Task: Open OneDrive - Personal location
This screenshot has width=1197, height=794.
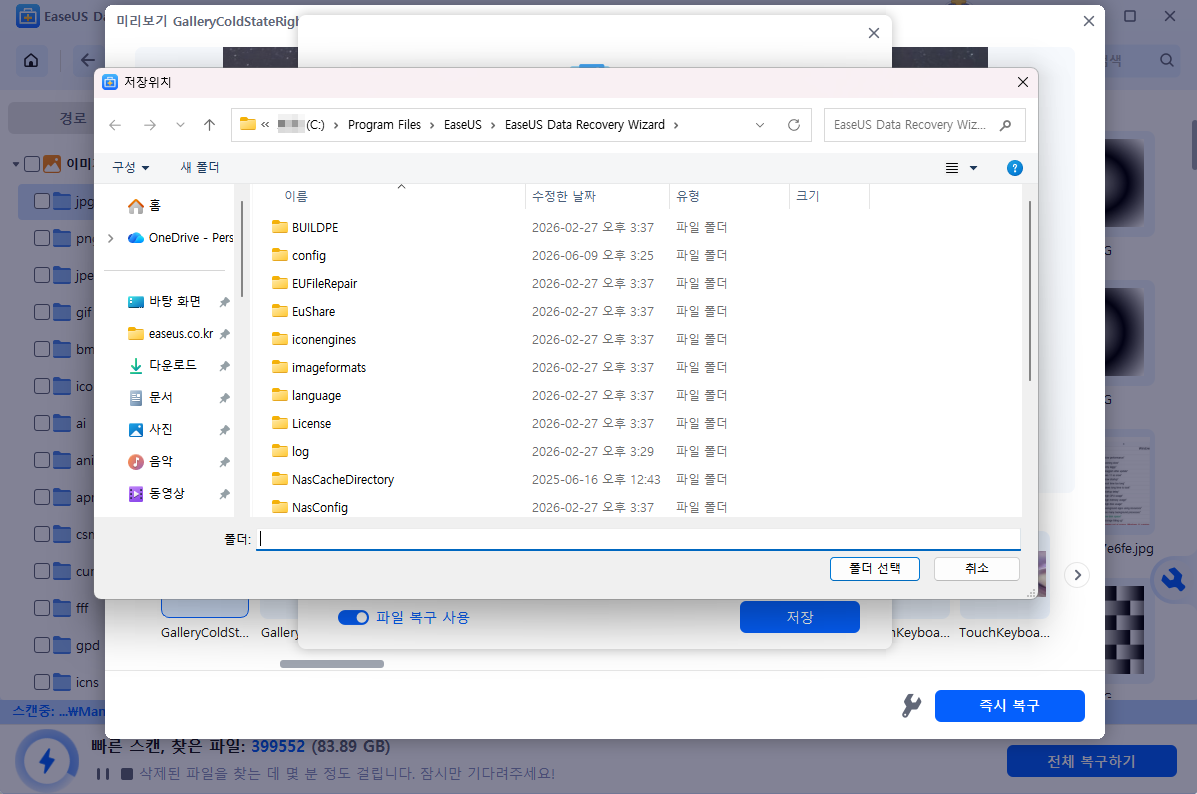Action: pos(182,237)
